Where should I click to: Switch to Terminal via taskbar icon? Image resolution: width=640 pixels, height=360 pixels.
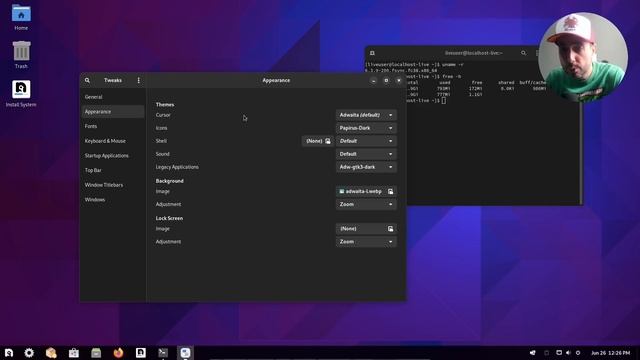[x=163, y=353]
